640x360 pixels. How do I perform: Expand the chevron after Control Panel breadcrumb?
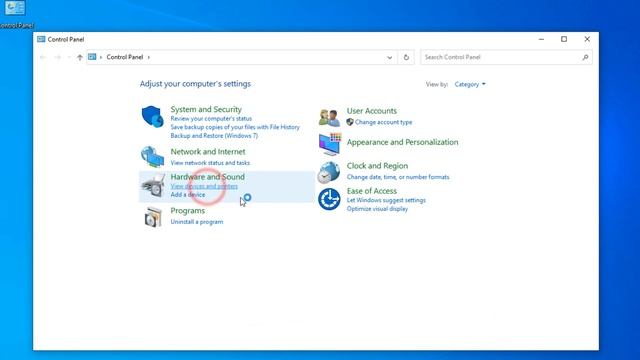click(x=149, y=57)
